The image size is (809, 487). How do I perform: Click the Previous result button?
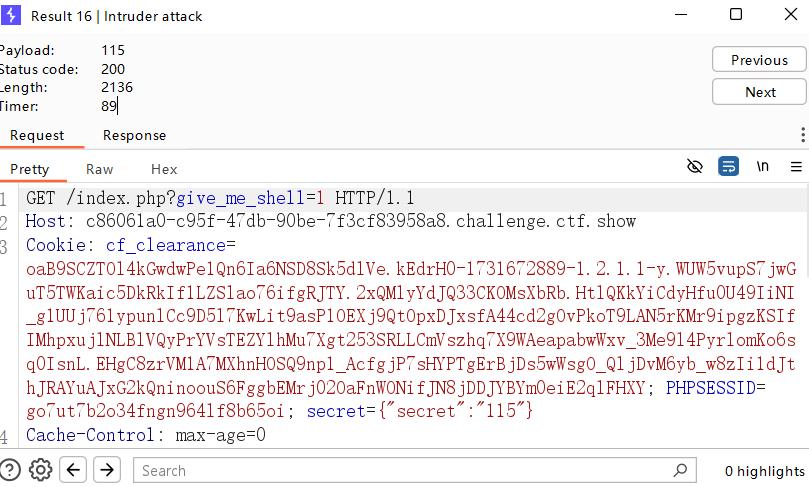click(759, 60)
